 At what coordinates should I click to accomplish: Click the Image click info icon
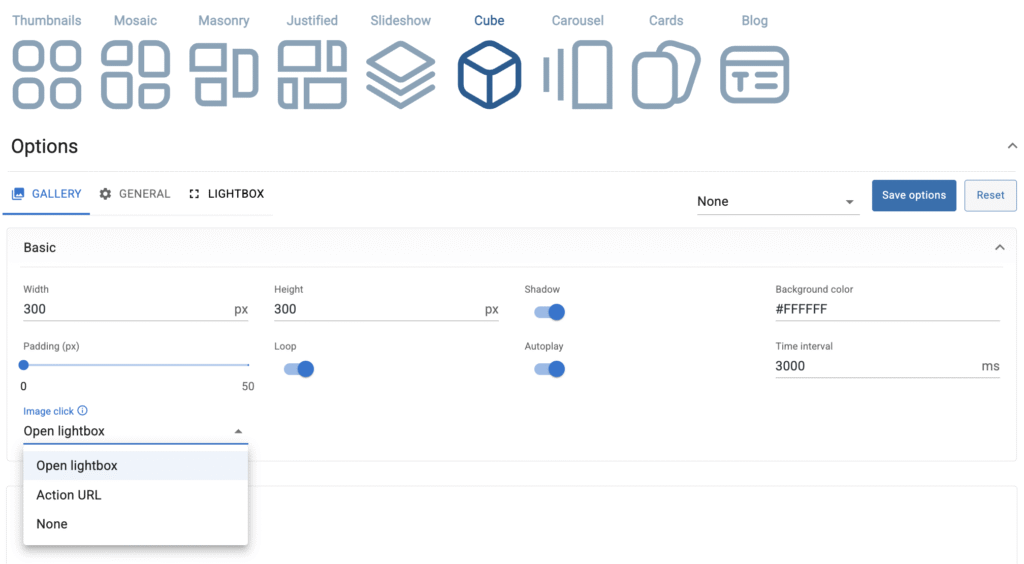click(x=83, y=411)
